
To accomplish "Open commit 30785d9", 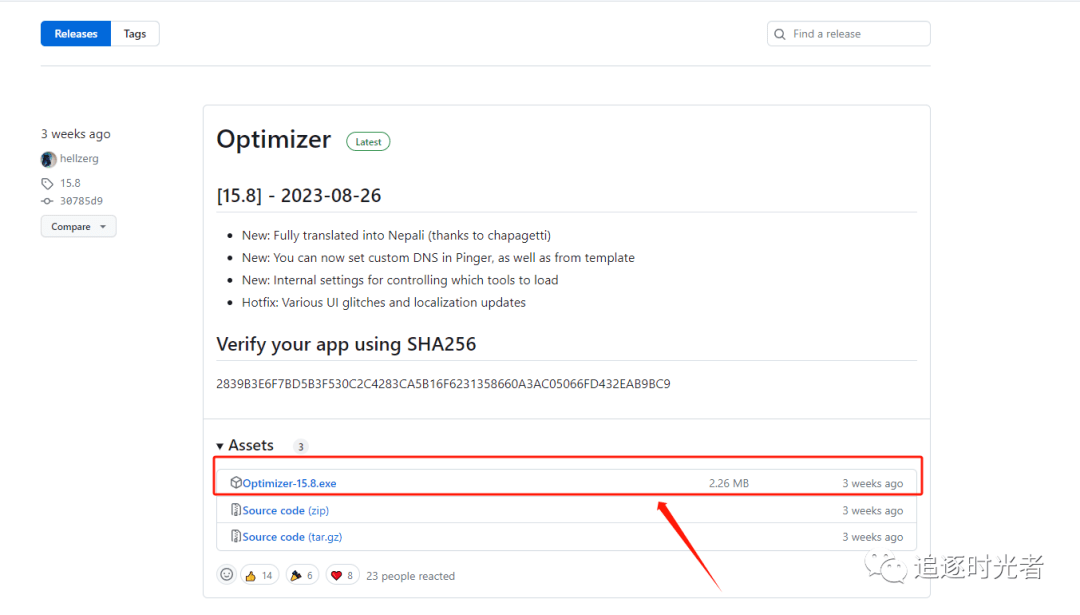I will click(81, 201).
